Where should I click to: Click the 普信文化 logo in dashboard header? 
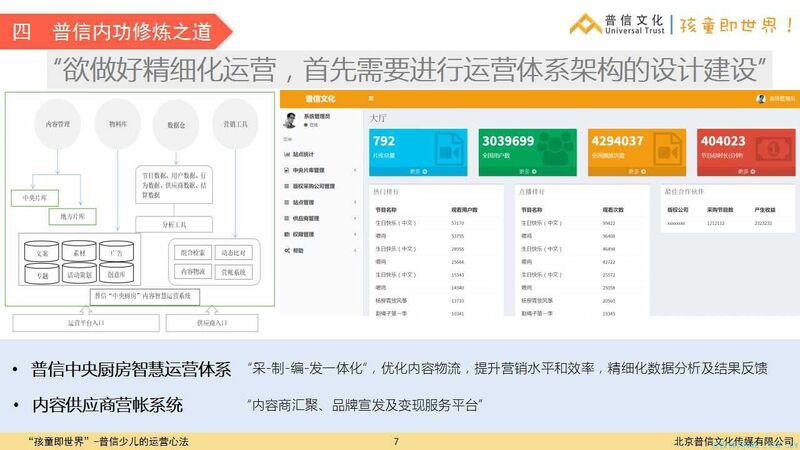[321, 99]
